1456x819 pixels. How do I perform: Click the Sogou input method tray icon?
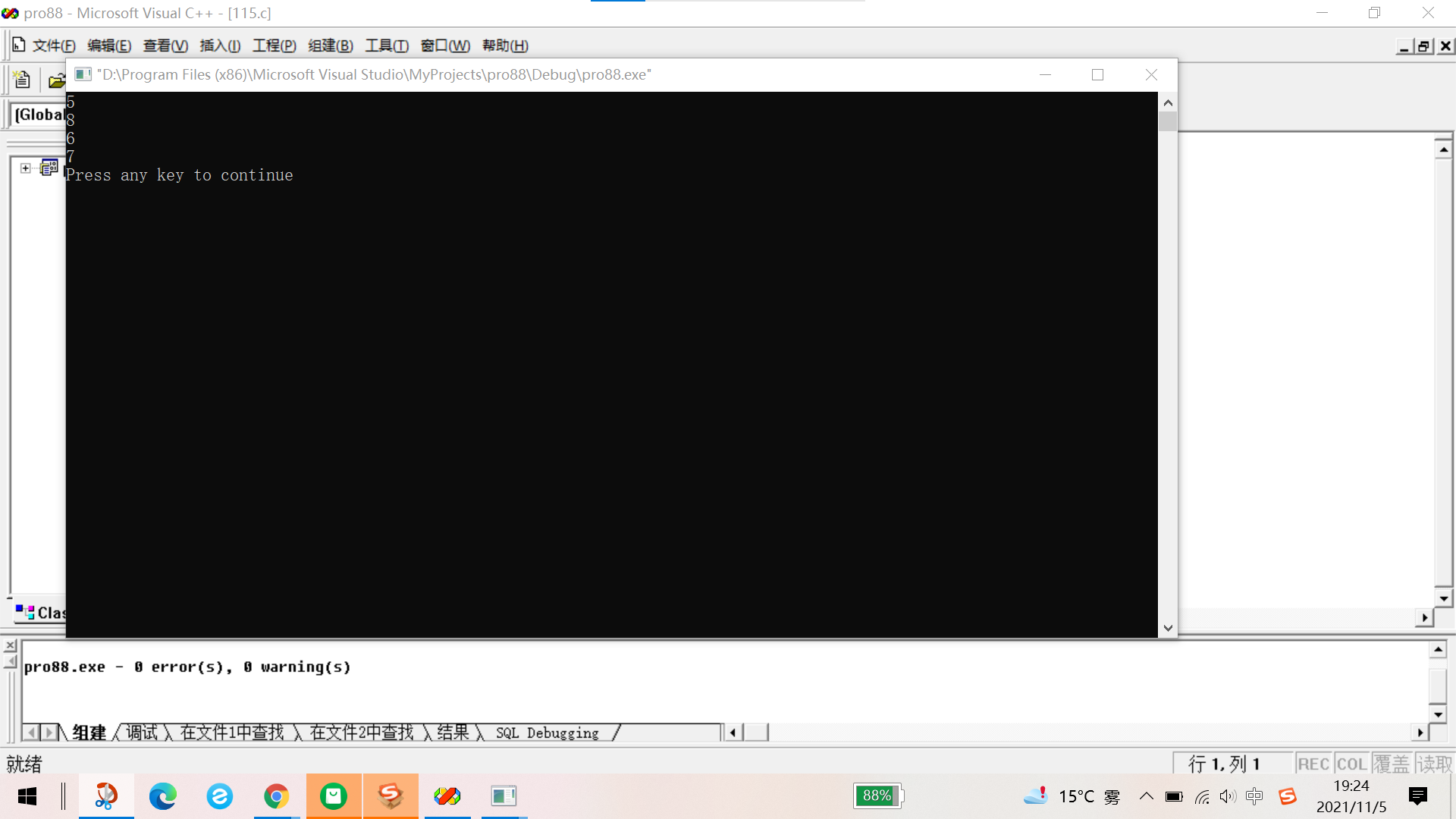1287,796
